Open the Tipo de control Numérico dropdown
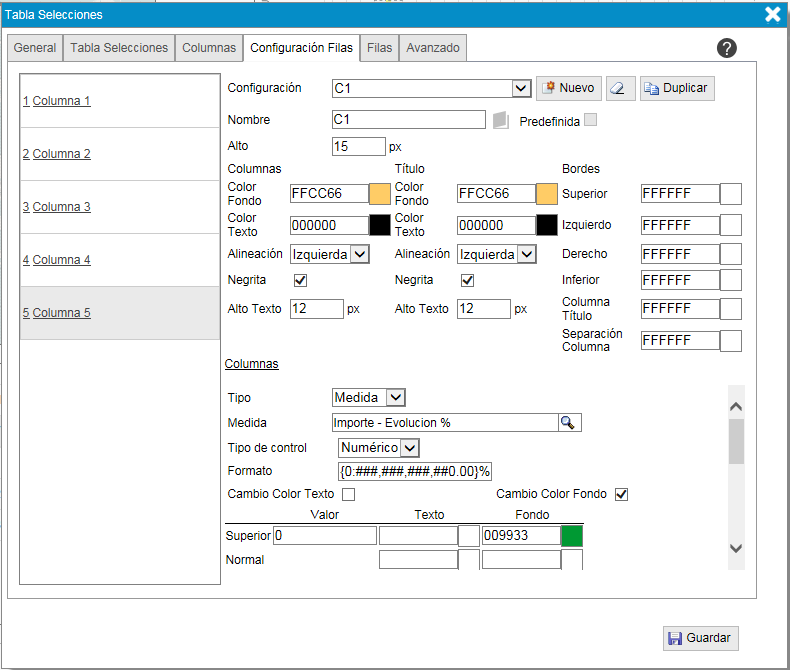The height and width of the screenshot is (670, 790). pos(409,448)
